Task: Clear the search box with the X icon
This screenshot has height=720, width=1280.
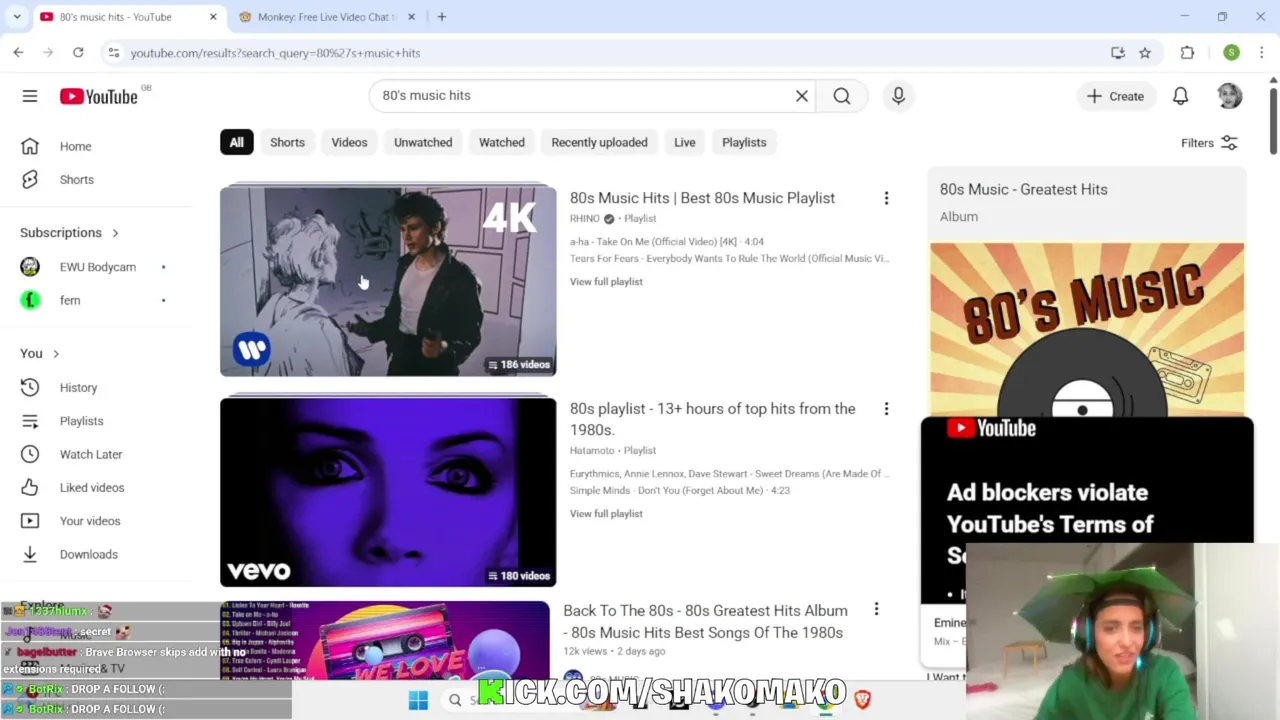Action: pos(801,96)
